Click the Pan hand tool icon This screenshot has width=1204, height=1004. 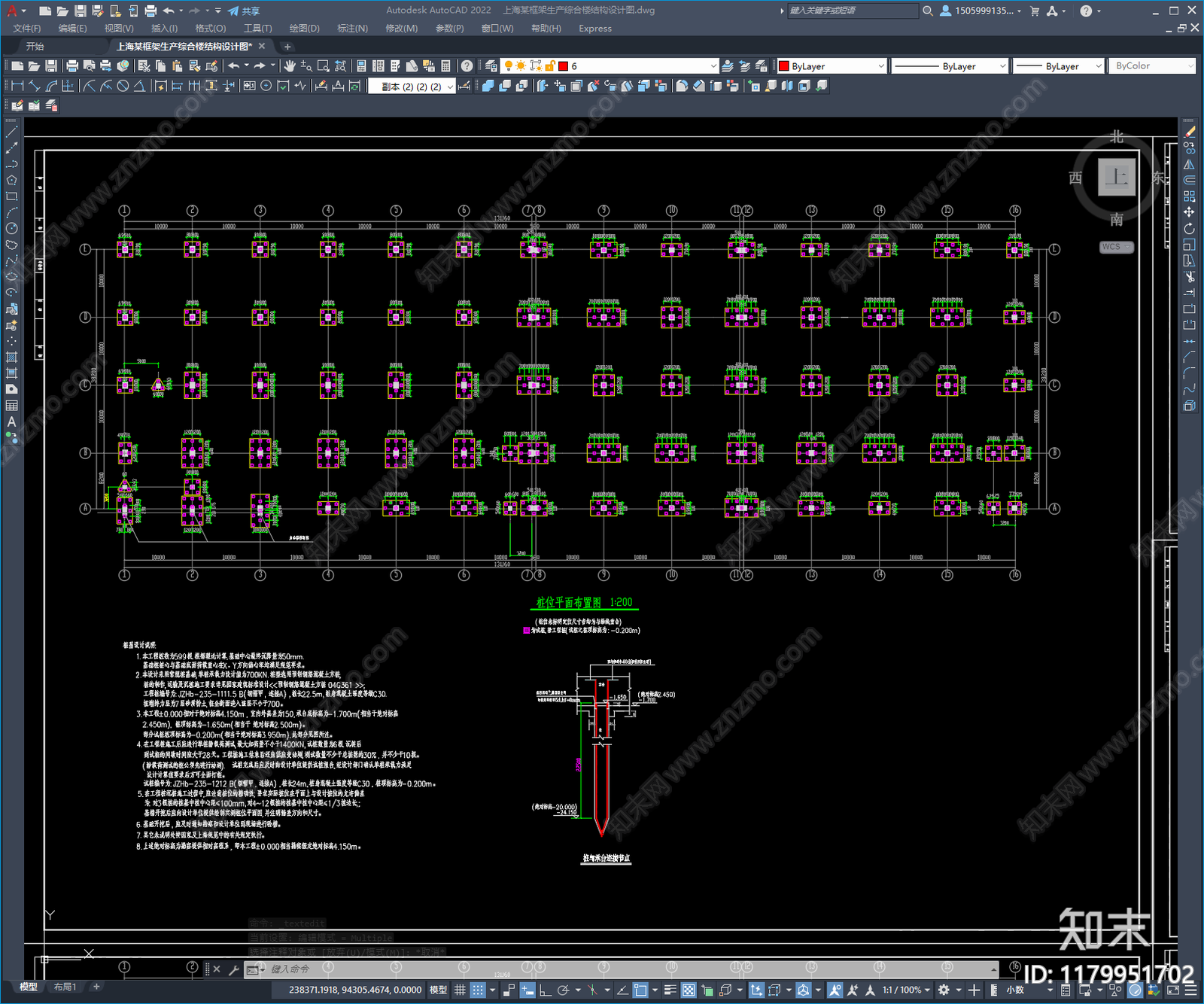290,66
